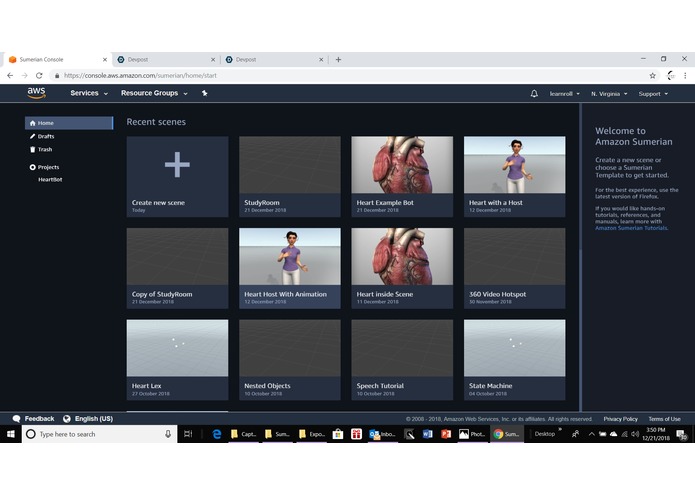Open the Microsoft Store taskbar icon
The height and width of the screenshot is (494, 695).
click(338, 434)
